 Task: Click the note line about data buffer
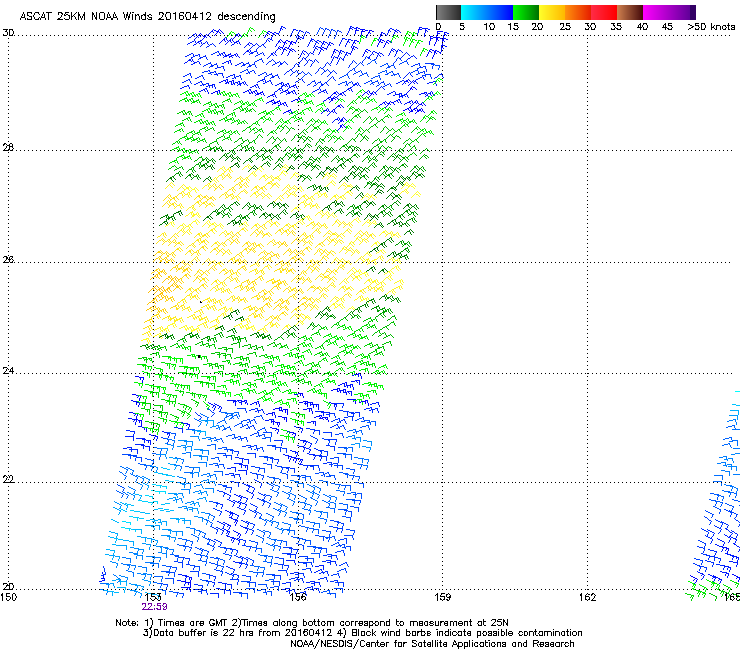(362, 633)
